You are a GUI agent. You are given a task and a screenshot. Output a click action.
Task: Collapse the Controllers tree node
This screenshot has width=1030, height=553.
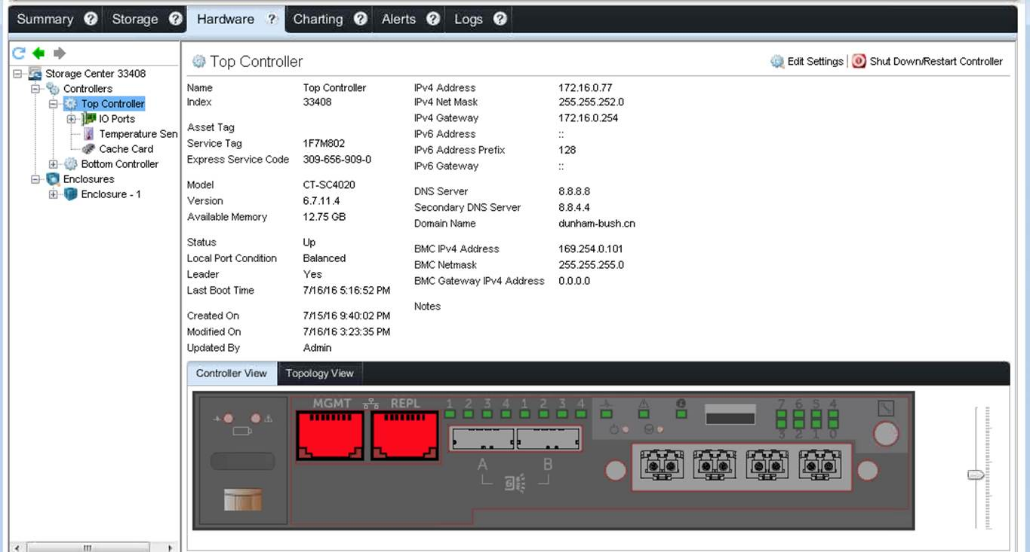[35, 89]
